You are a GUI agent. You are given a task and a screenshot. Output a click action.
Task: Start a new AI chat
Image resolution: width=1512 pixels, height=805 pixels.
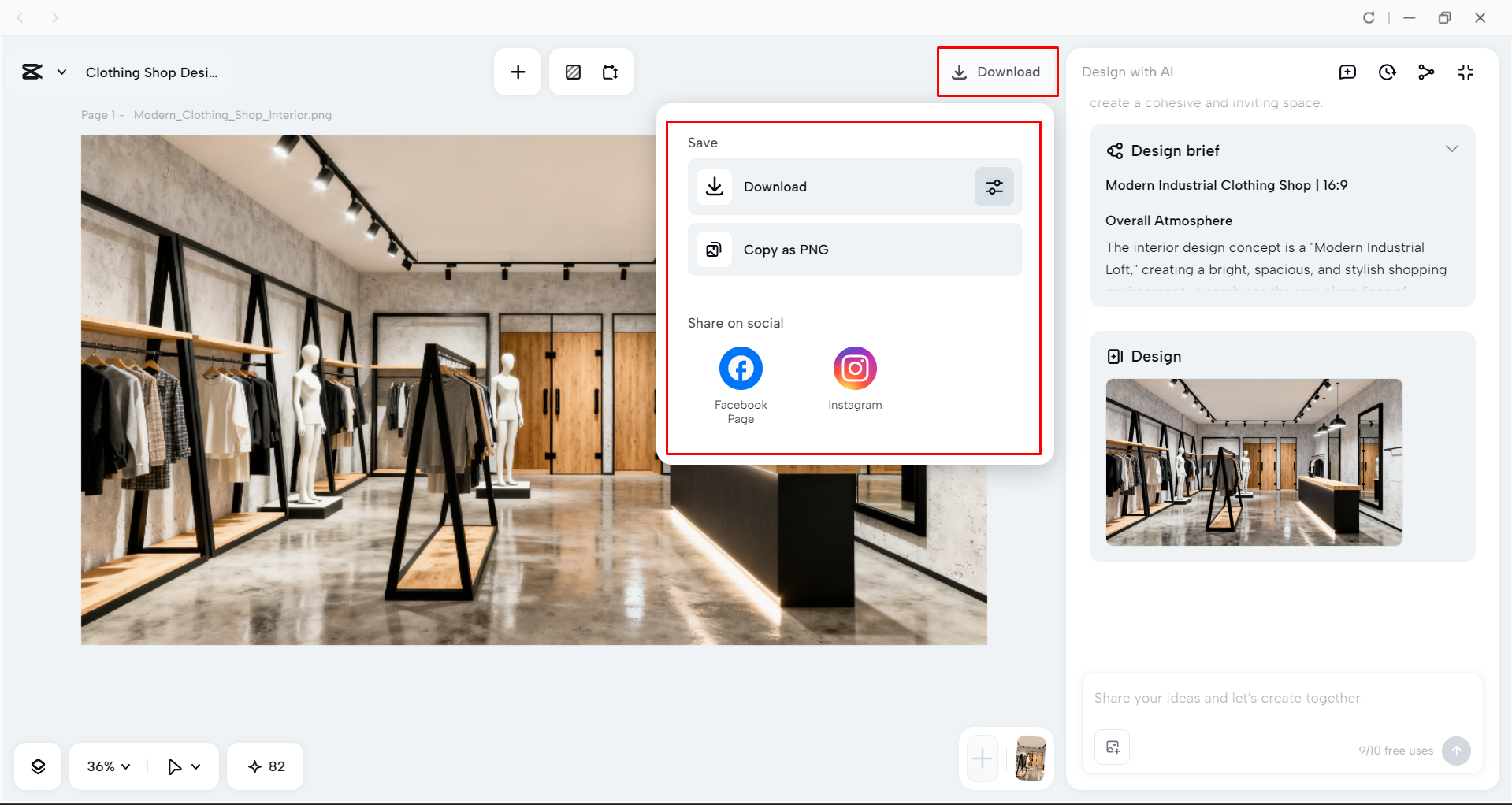pyautogui.click(x=1348, y=72)
